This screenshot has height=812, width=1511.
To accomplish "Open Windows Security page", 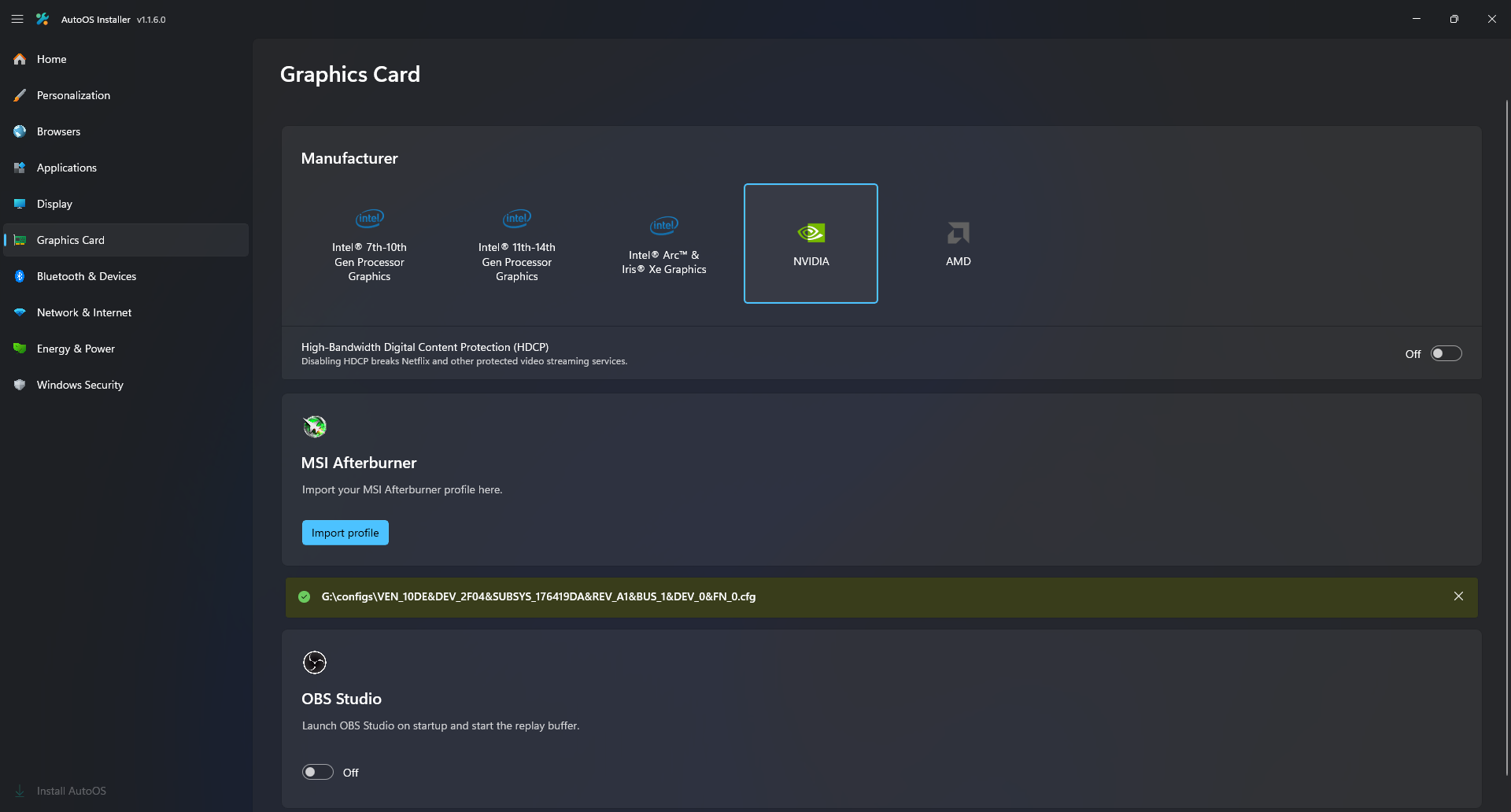I will click(x=126, y=385).
